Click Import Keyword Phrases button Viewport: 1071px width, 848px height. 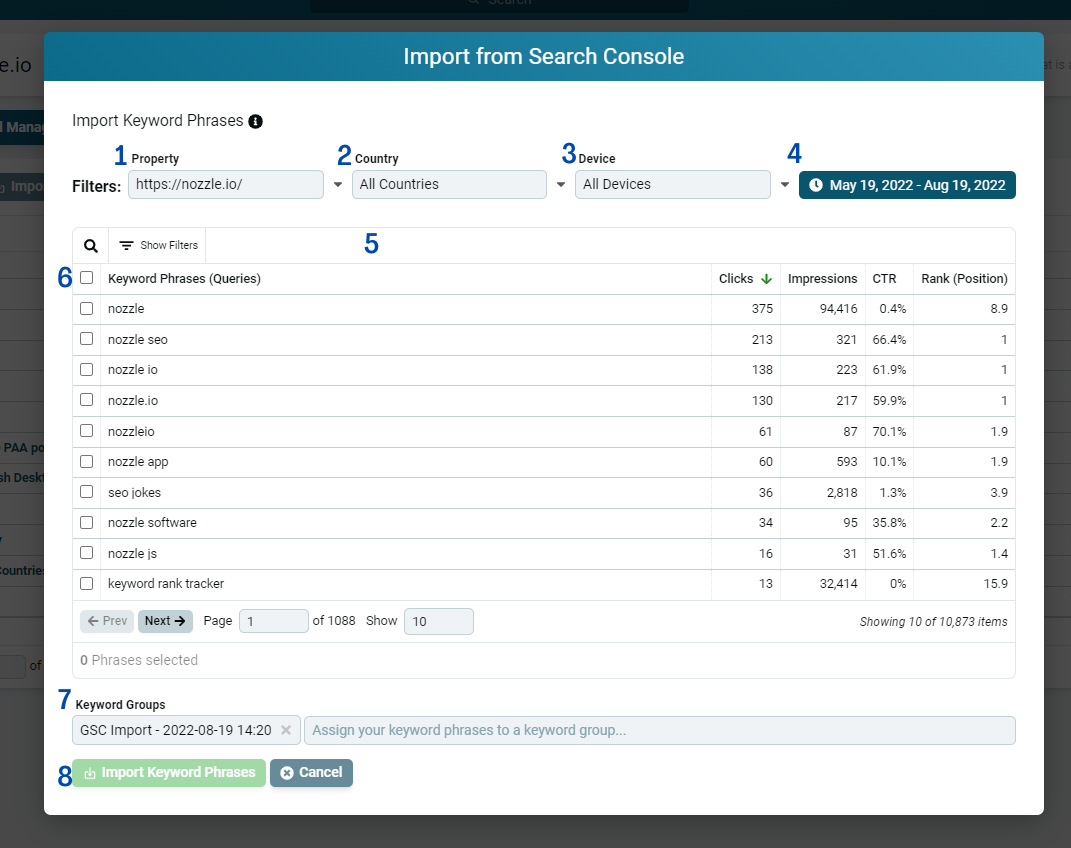(169, 773)
